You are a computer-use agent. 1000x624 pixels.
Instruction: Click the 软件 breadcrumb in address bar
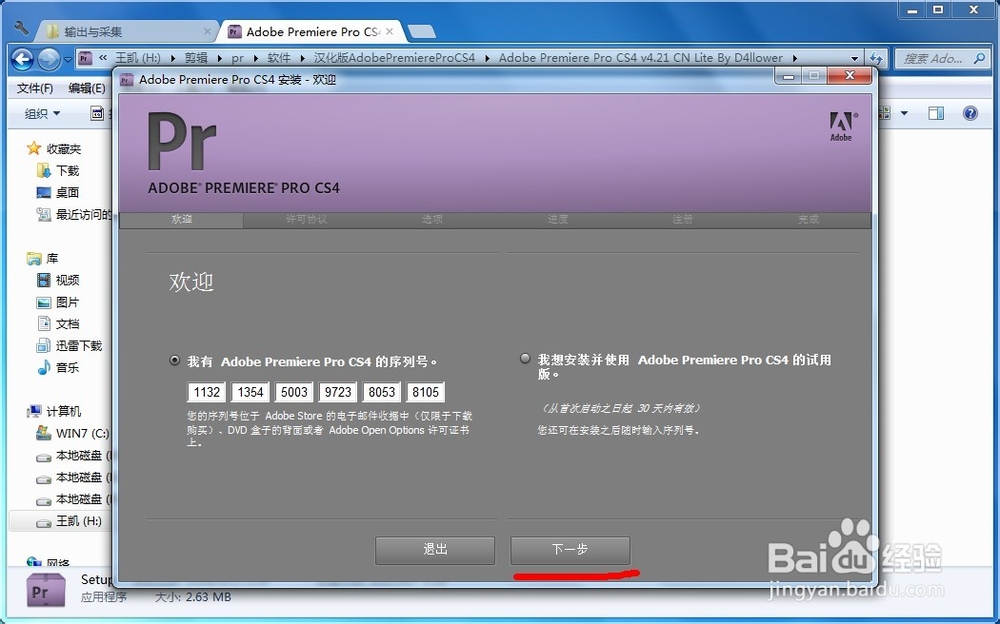pyautogui.click(x=279, y=58)
